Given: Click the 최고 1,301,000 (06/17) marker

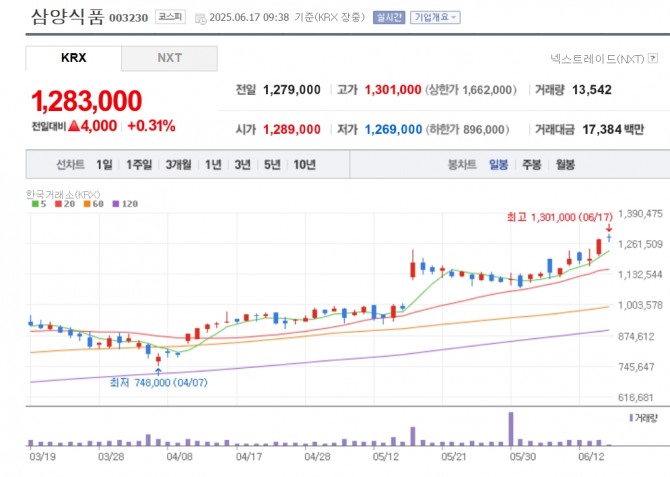Looking at the screenshot, I should [560, 218].
